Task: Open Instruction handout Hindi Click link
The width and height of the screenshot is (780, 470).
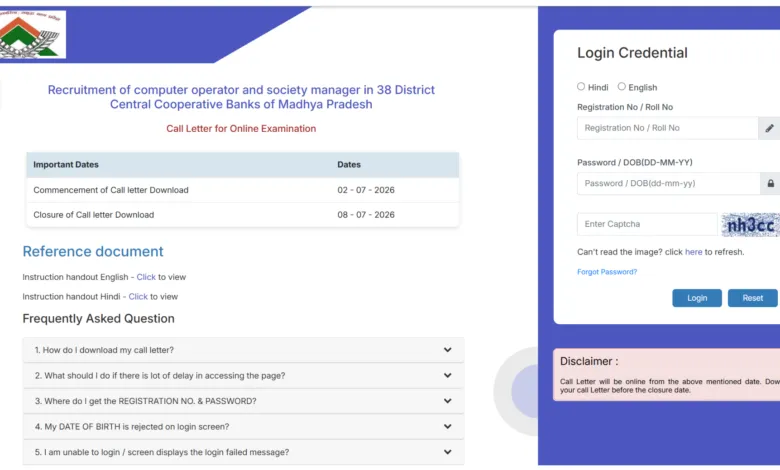Action: coord(138,296)
